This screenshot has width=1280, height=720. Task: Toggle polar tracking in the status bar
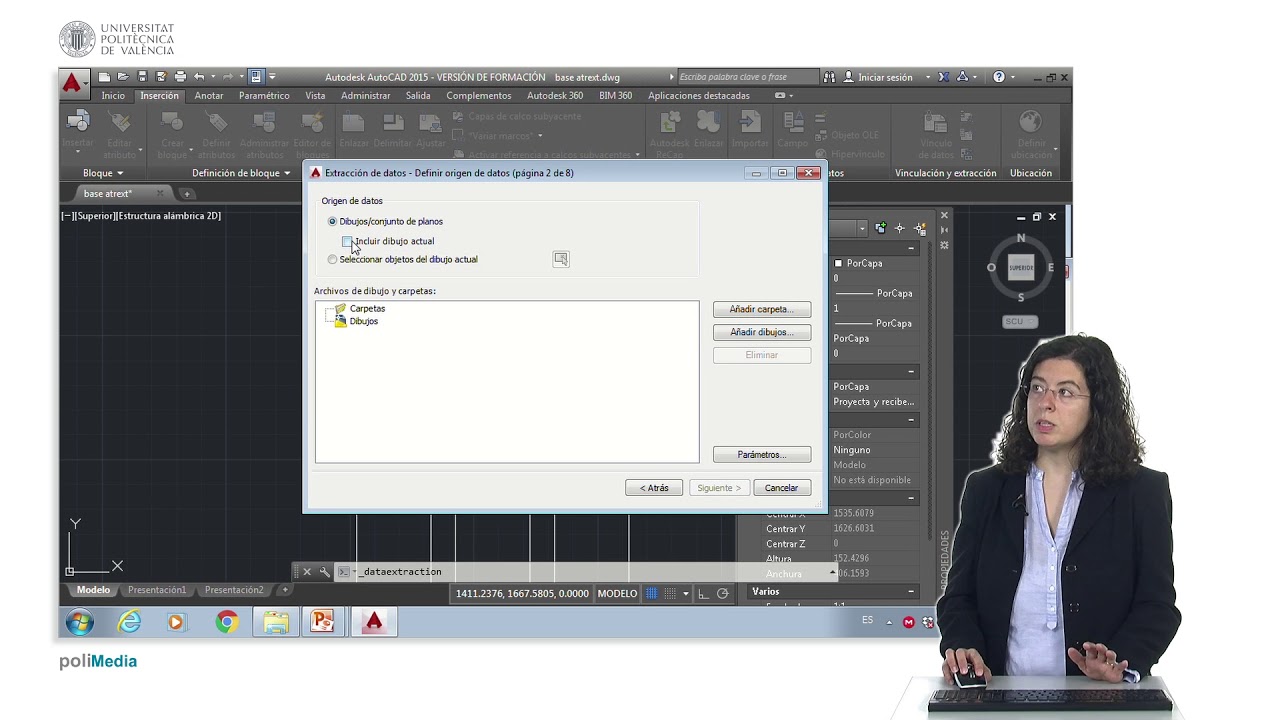[x=722, y=593]
